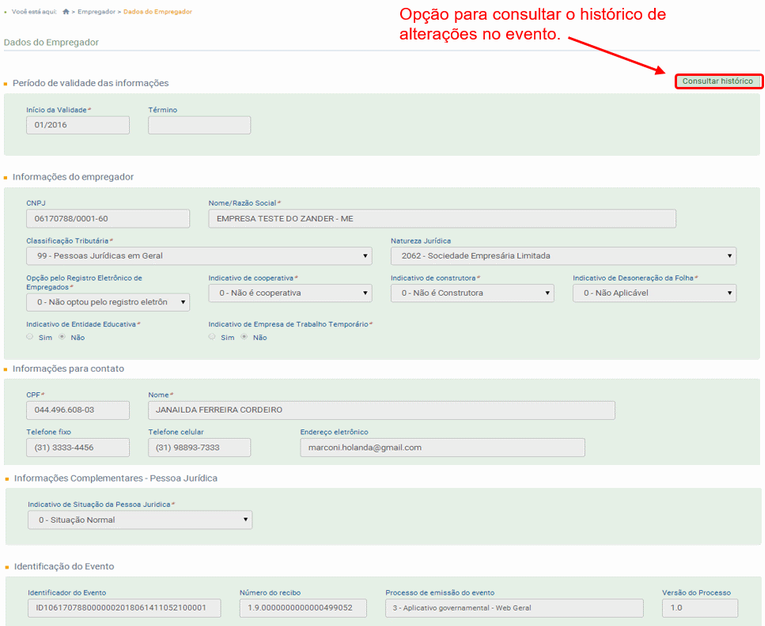Click the Processo de emissão do evento field

pyautogui.click(x=514, y=608)
